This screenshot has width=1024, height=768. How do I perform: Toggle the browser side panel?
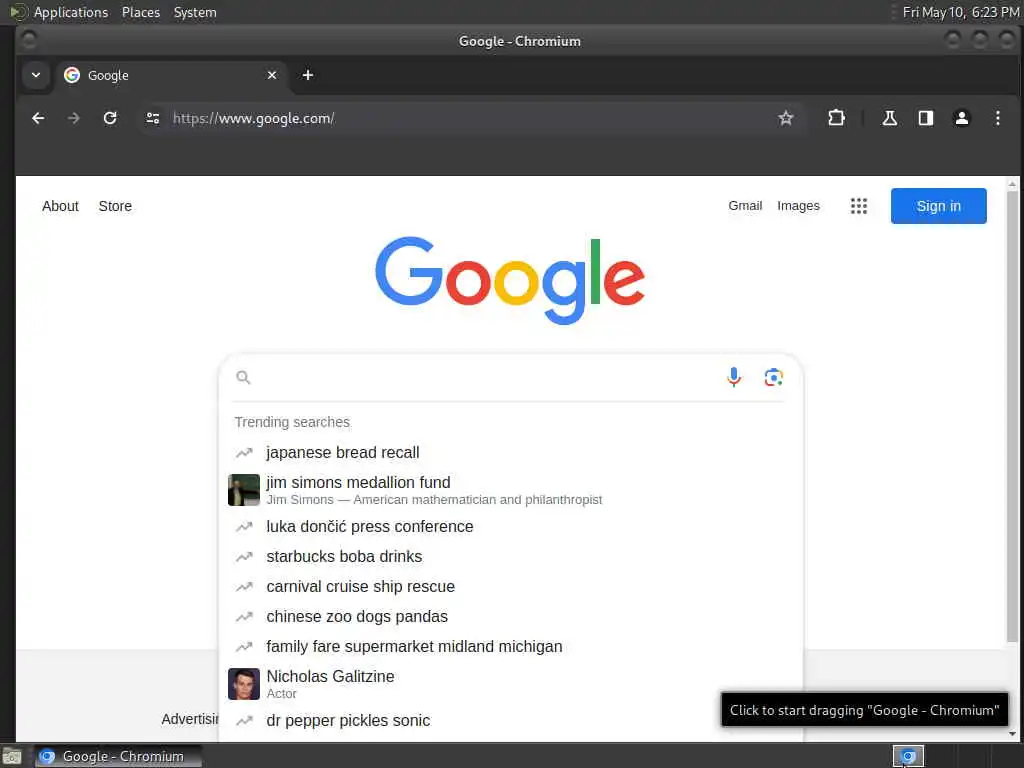pos(925,118)
